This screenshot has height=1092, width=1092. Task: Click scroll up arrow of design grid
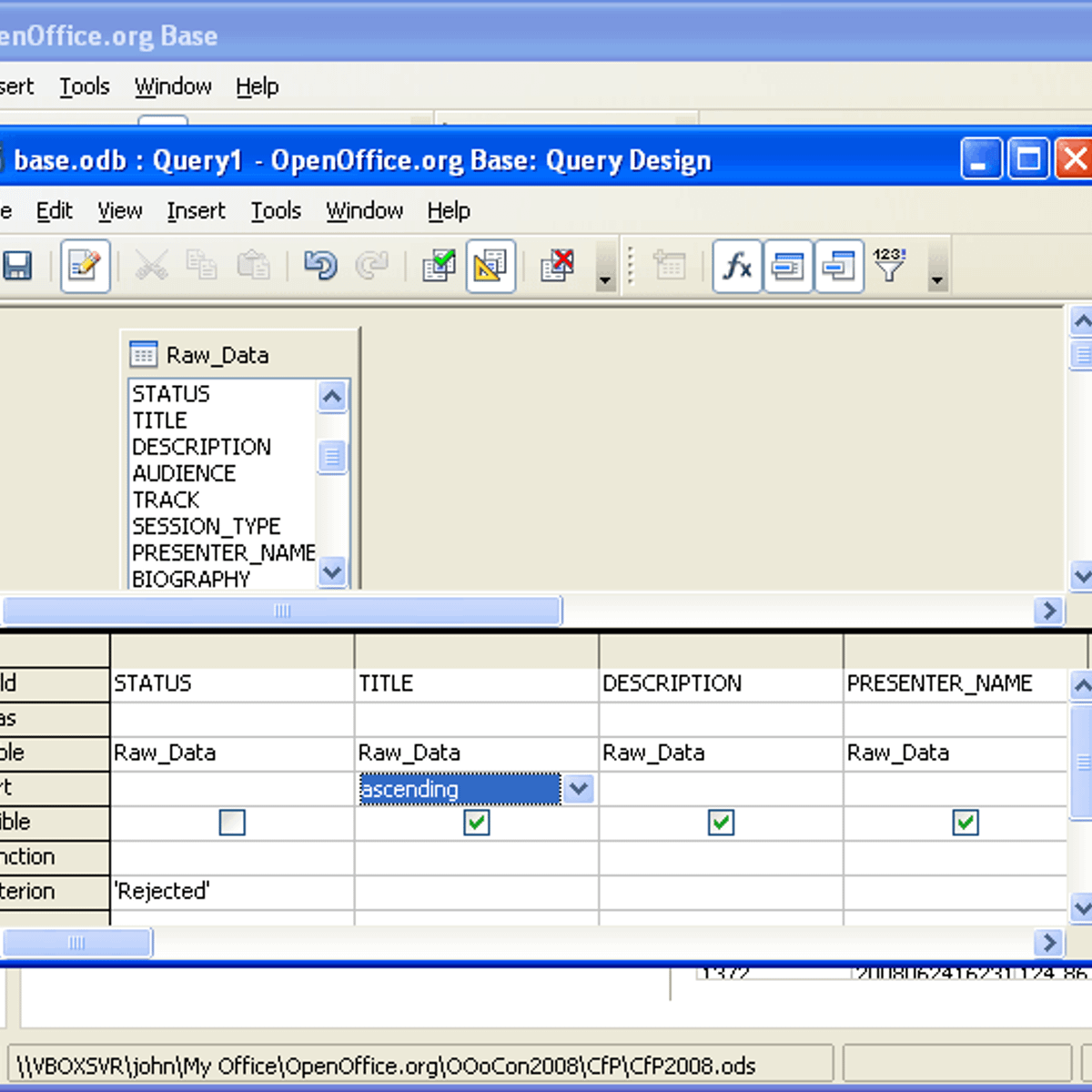tap(1081, 685)
